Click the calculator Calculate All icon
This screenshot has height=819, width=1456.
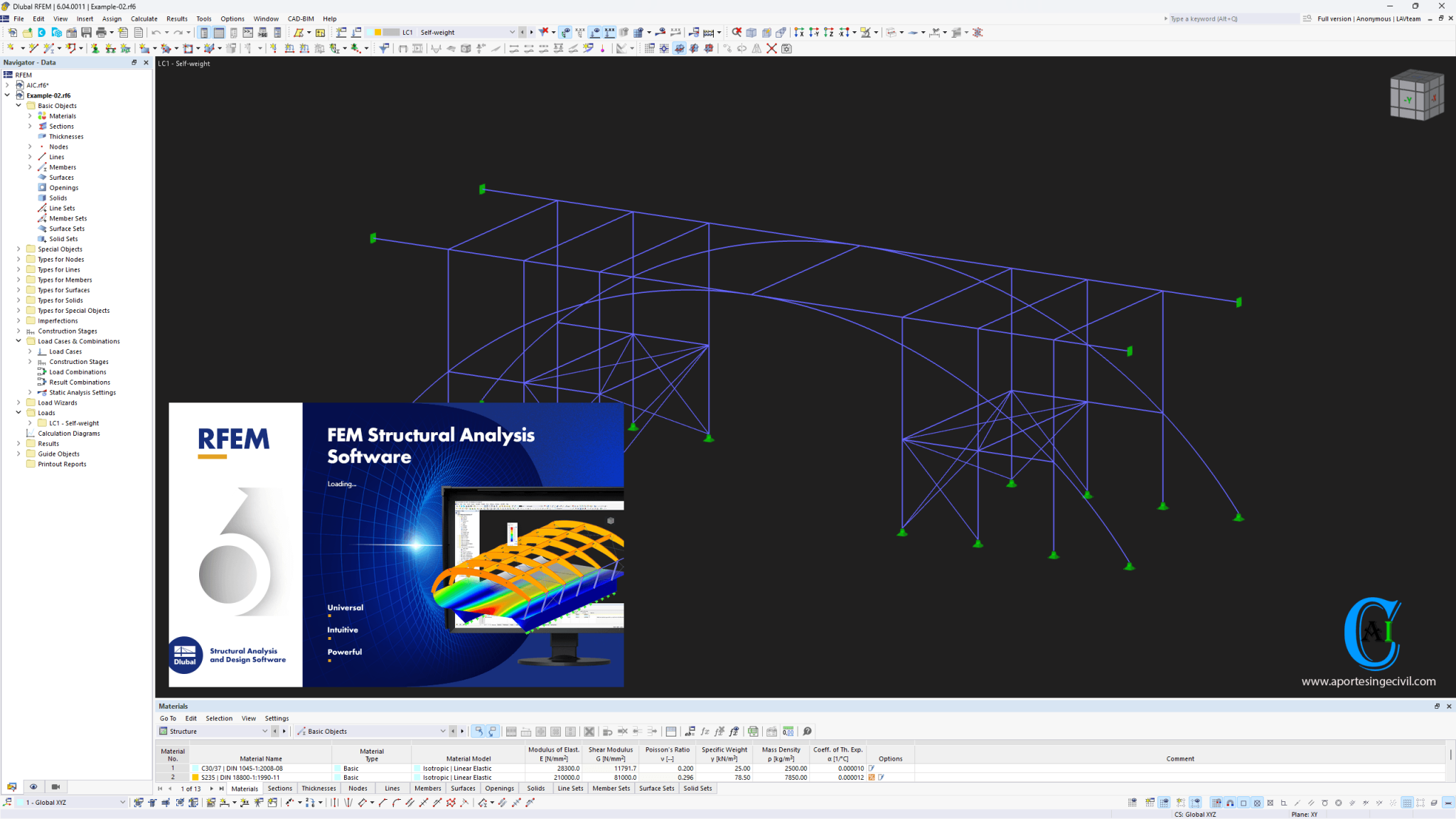[708, 33]
